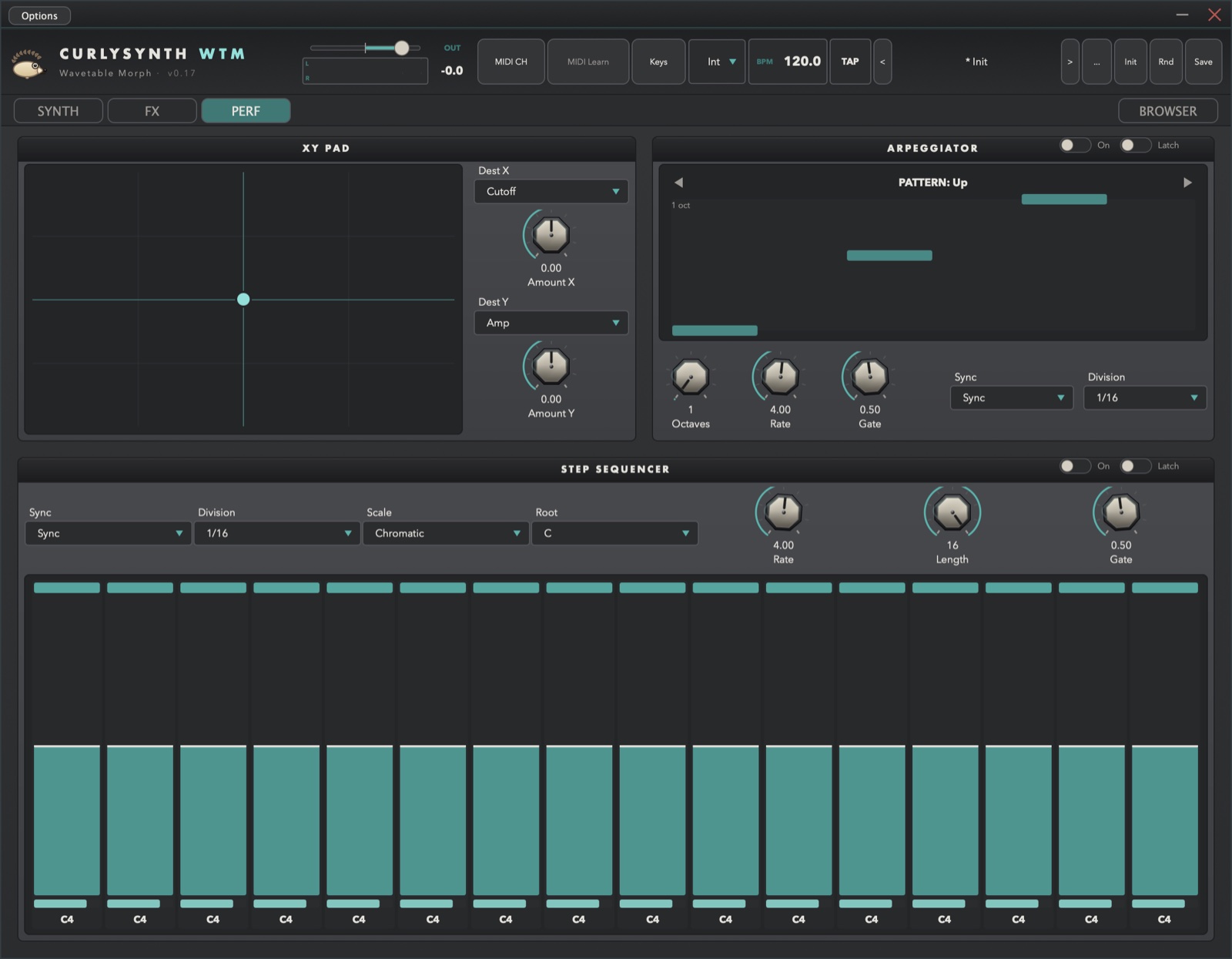Click the Amount Y knob

pyautogui.click(x=551, y=366)
